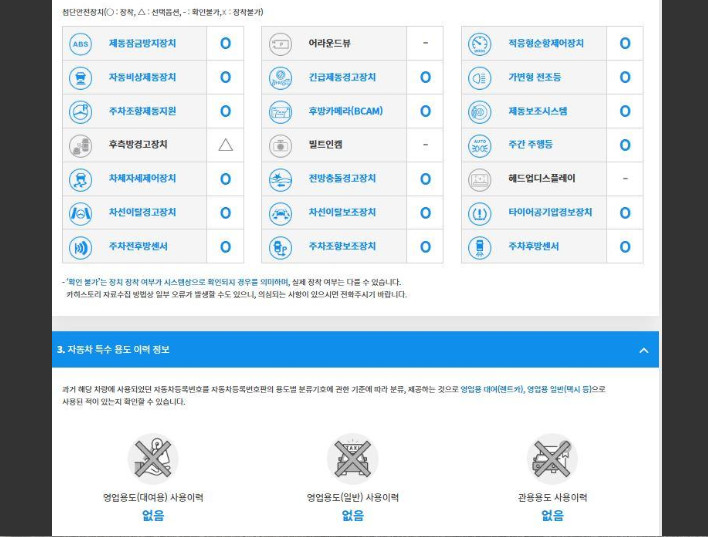Click the 헤드업디스플레이 icon
This screenshot has height=537, width=708.
tap(480, 179)
